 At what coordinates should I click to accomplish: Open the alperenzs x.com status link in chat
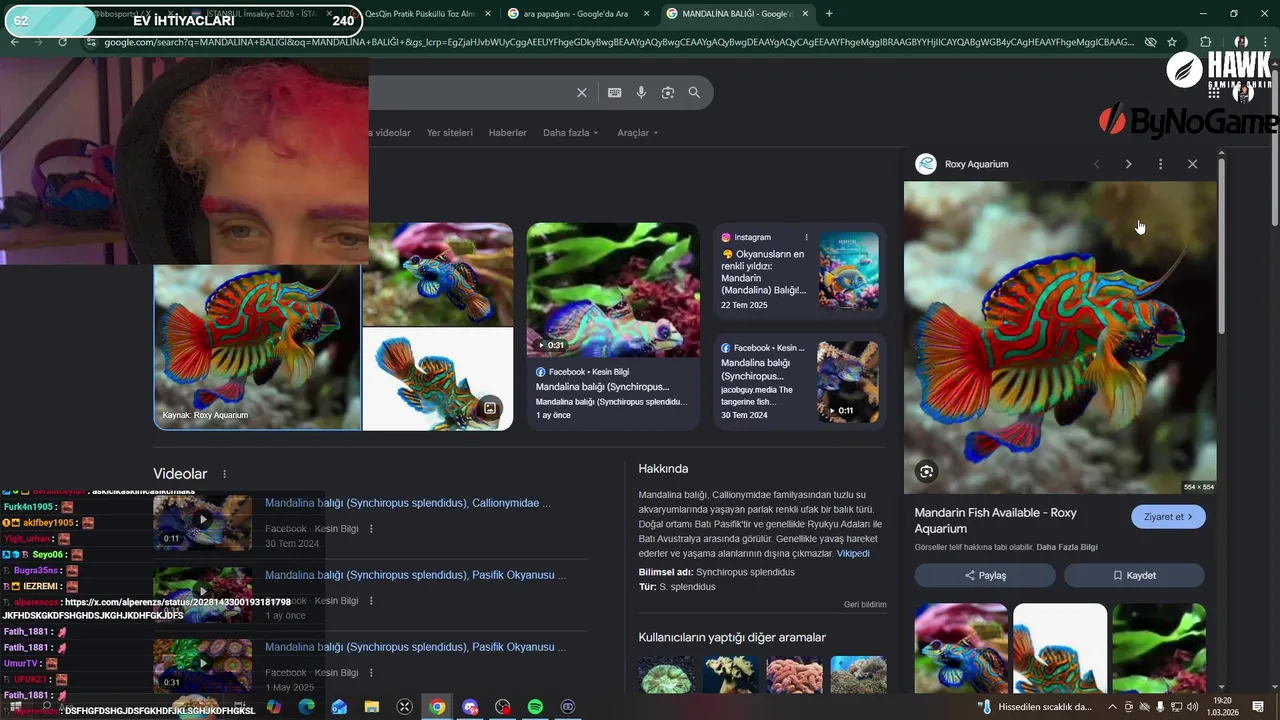(178, 603)
